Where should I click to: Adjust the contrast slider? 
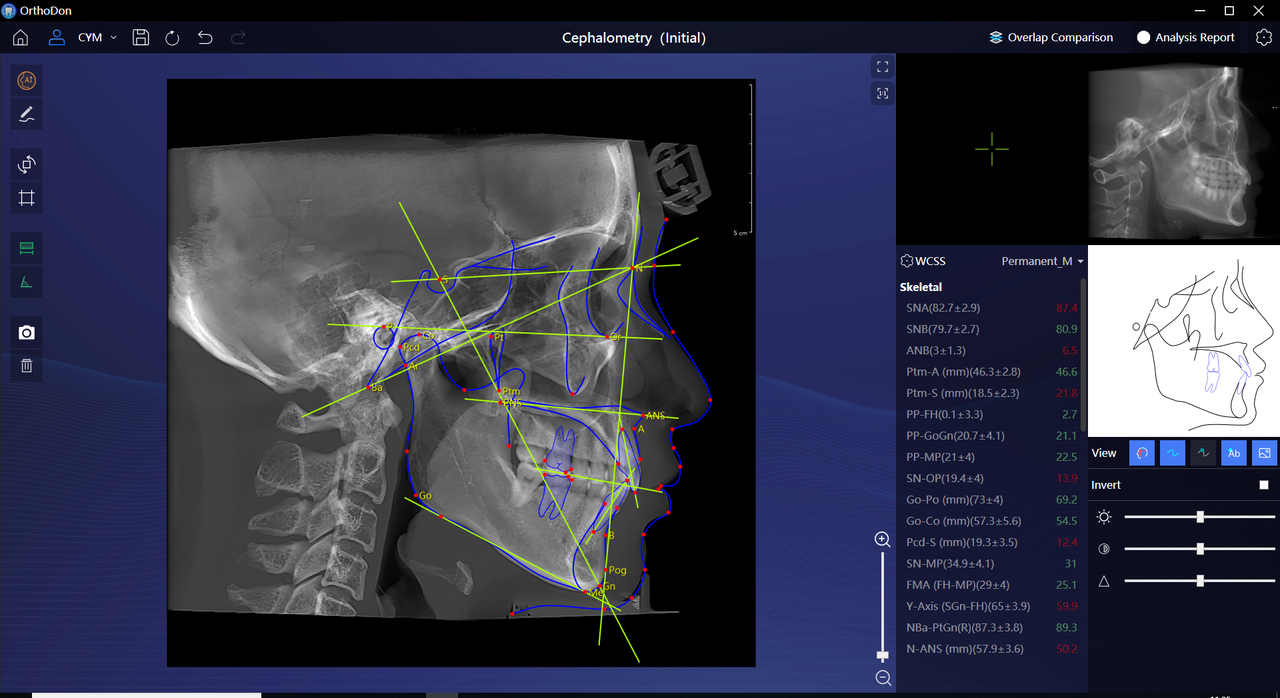tap(1199, 549)
